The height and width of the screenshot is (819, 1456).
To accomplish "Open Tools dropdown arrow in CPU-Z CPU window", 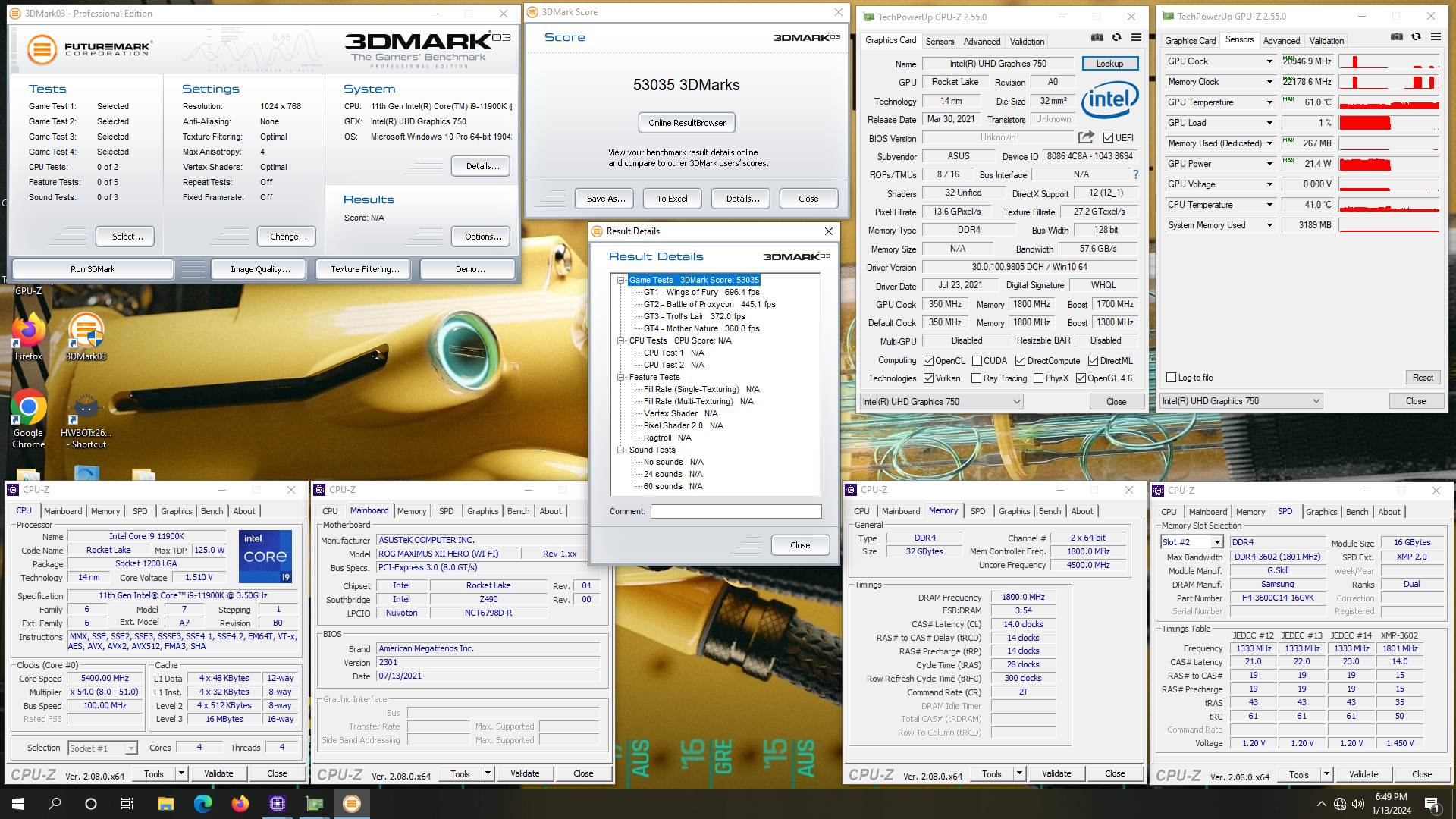I will pos(181,773).
